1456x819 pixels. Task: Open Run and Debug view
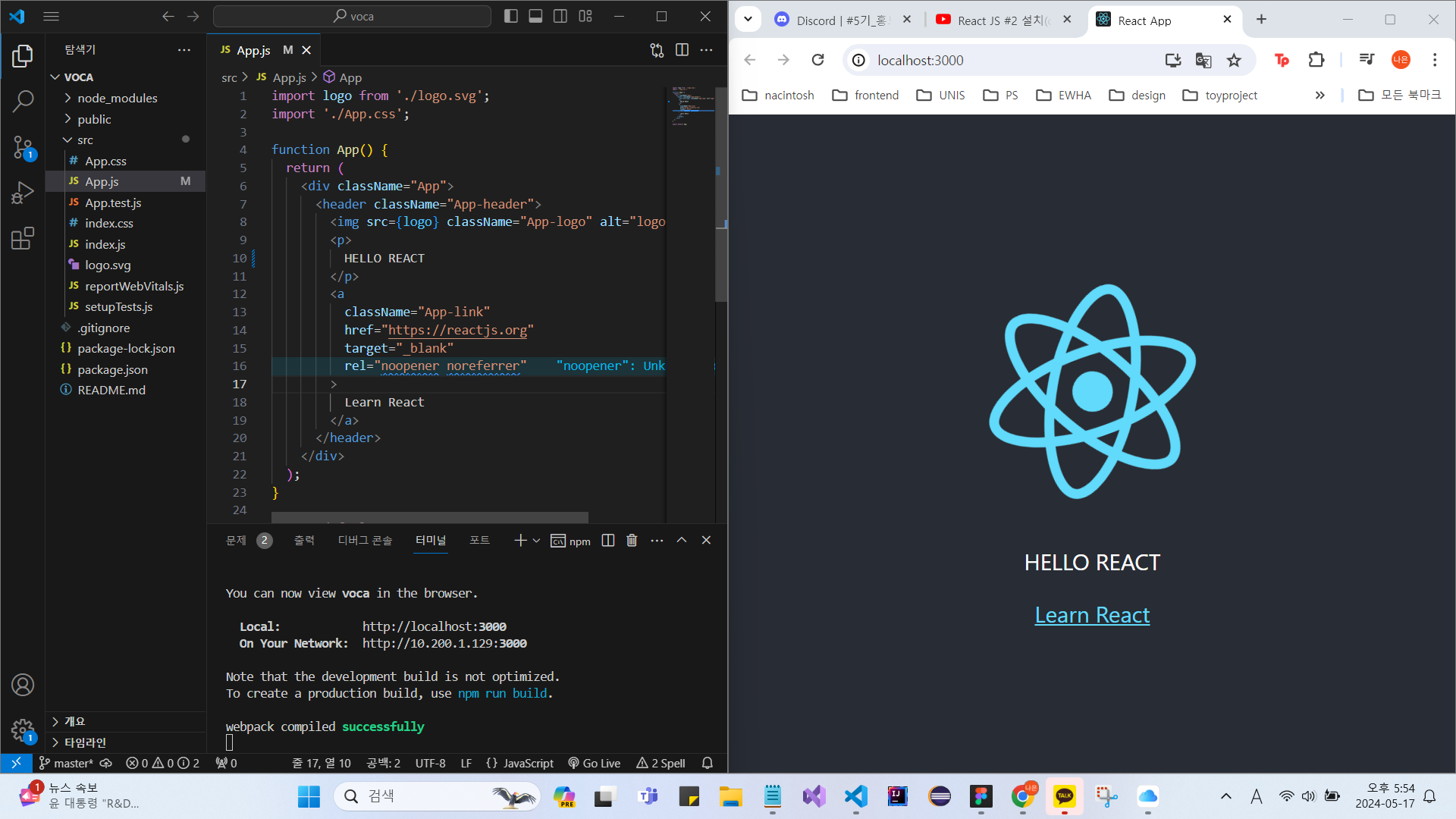(23, 193)
